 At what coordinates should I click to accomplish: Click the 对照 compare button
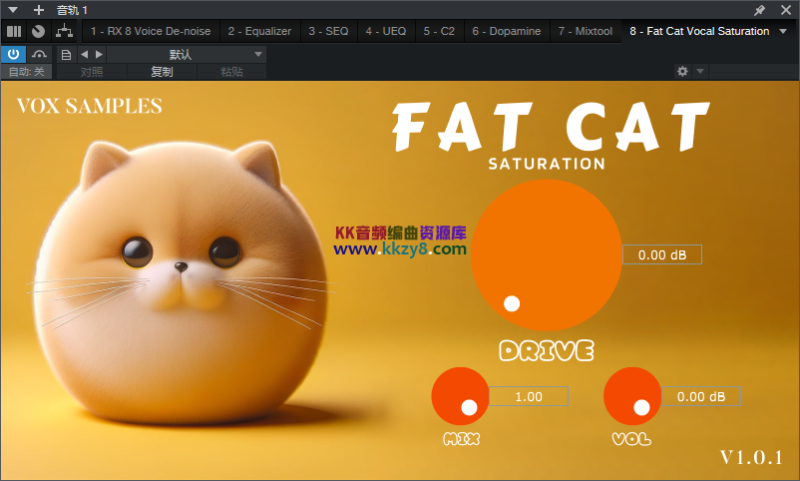(x=91, y=72)
